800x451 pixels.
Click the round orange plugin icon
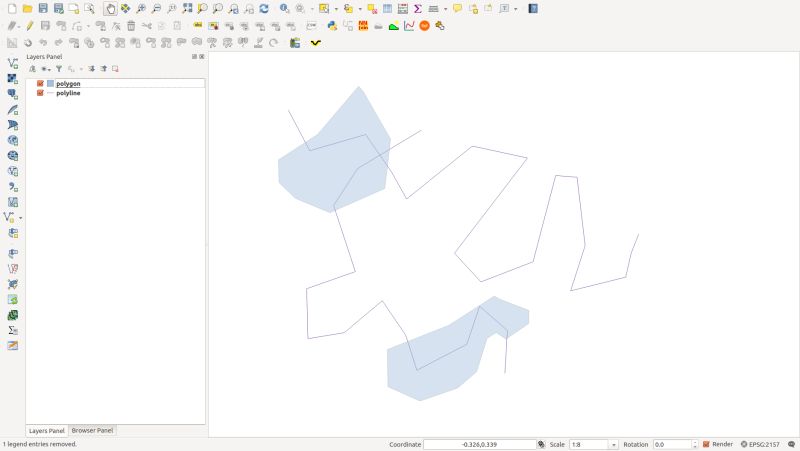(x=424, y=26)
